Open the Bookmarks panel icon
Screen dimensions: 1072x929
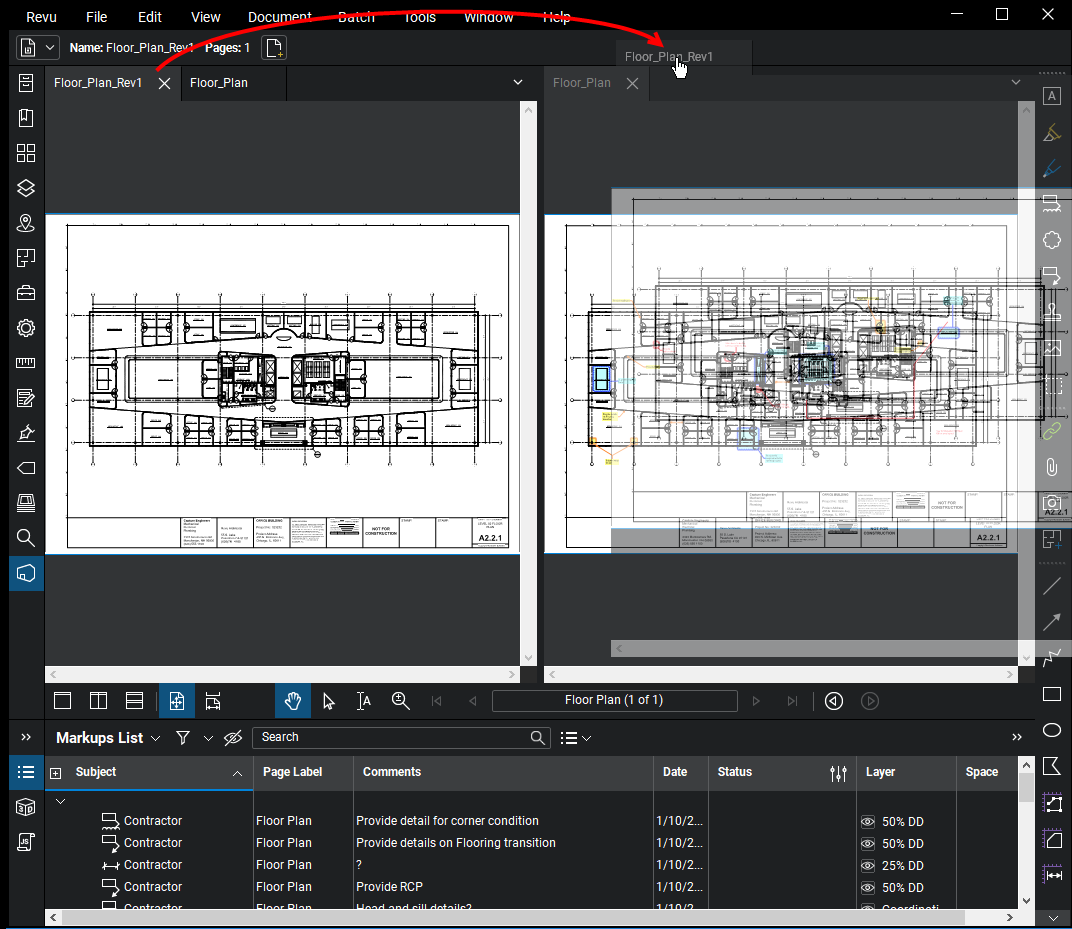tap(26, 118)
